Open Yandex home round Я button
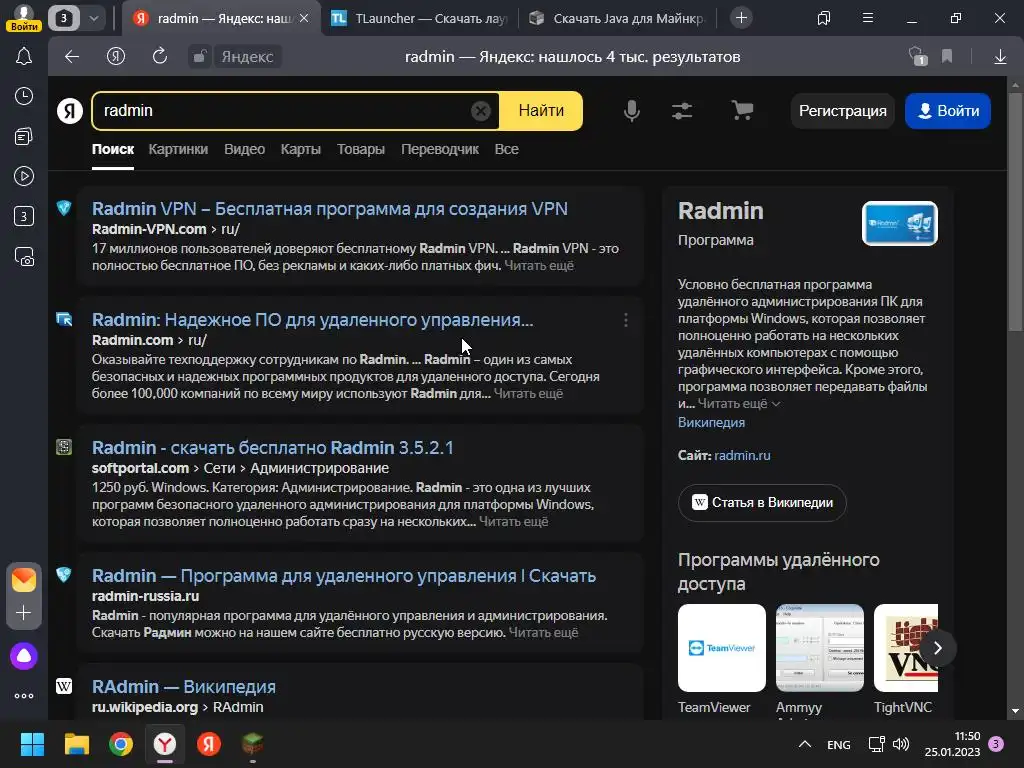This screenshot has height=768, width=1024. (x=116, y=57)
